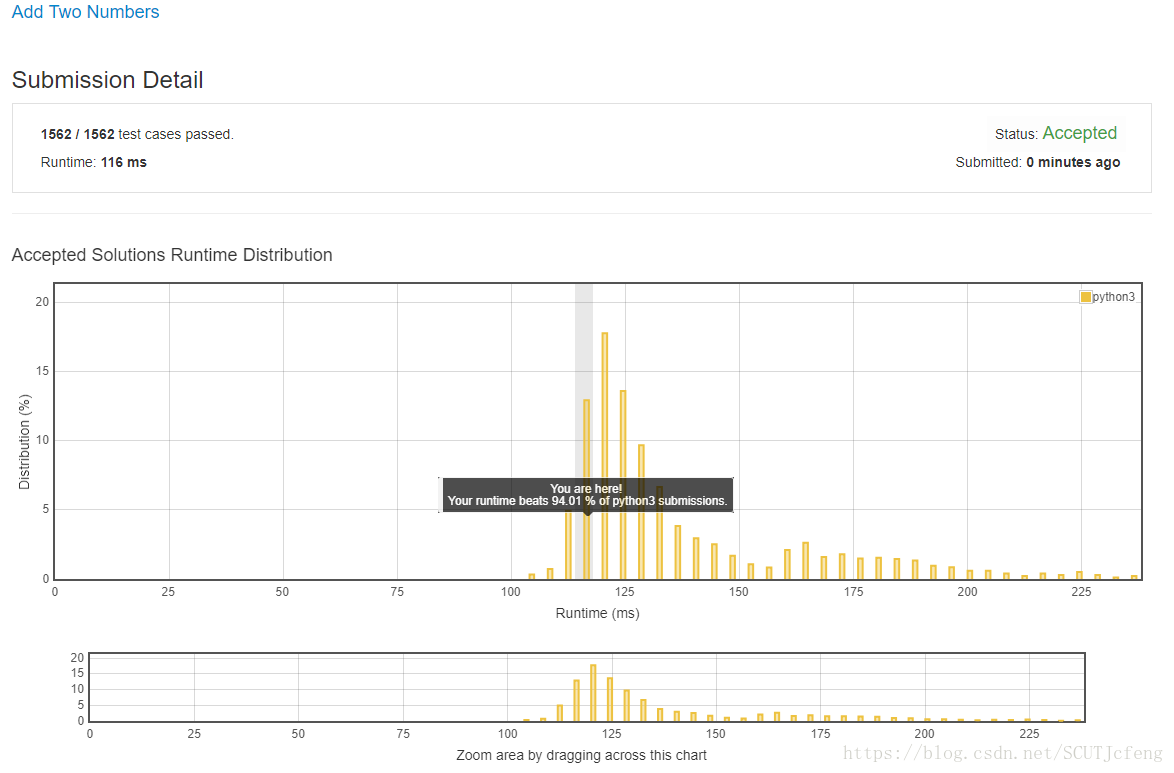Click the 'Distribution (%)' axis label
This screenshot has height=773, width=1174.
[x=25, y=442]
